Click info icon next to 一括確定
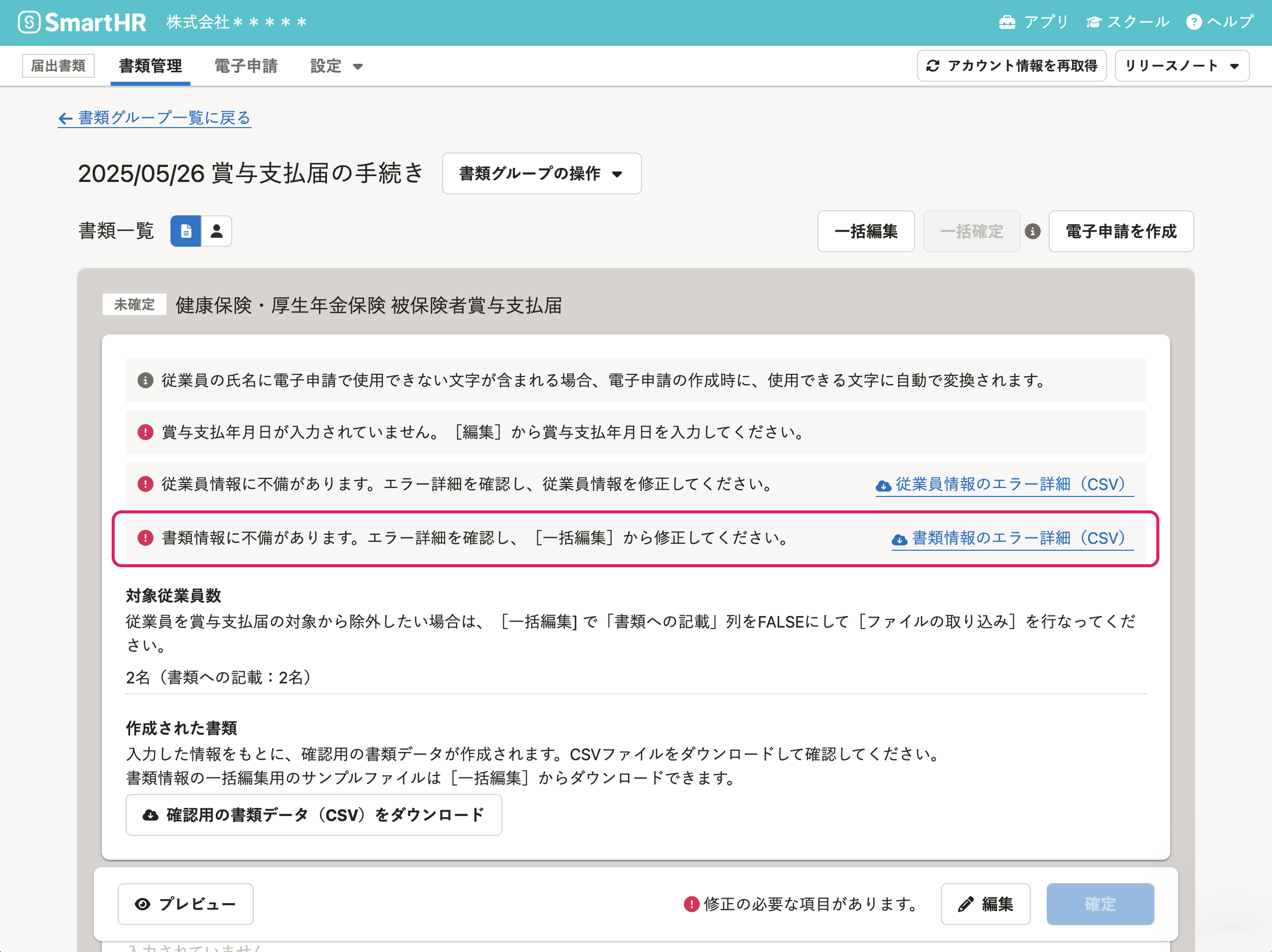 point(1033,232)
